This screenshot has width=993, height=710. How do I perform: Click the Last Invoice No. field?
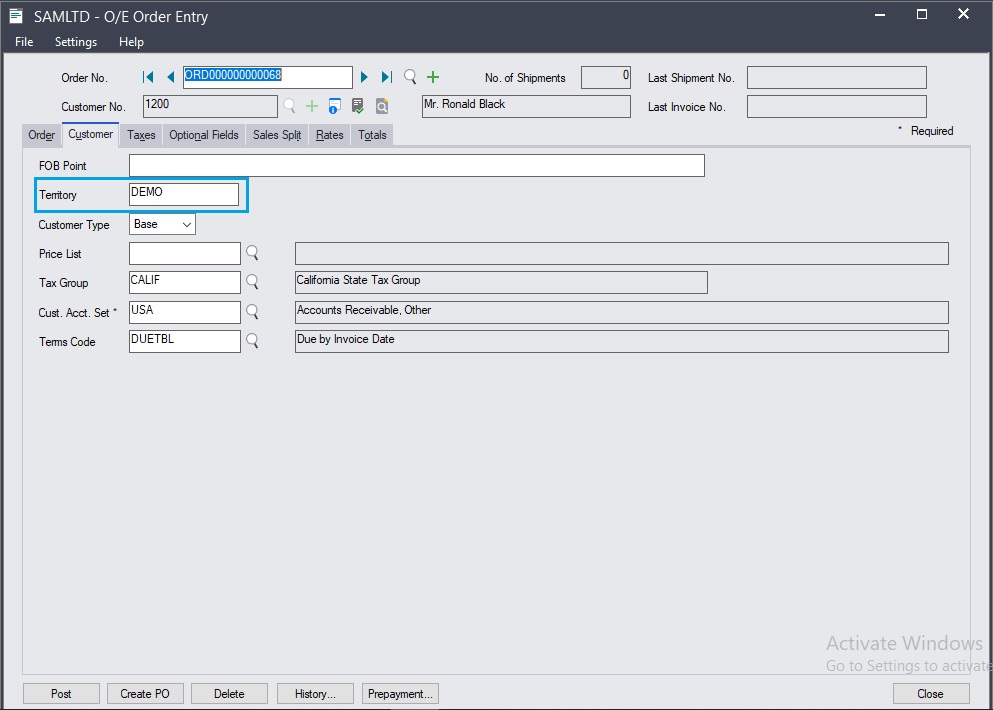837,106
